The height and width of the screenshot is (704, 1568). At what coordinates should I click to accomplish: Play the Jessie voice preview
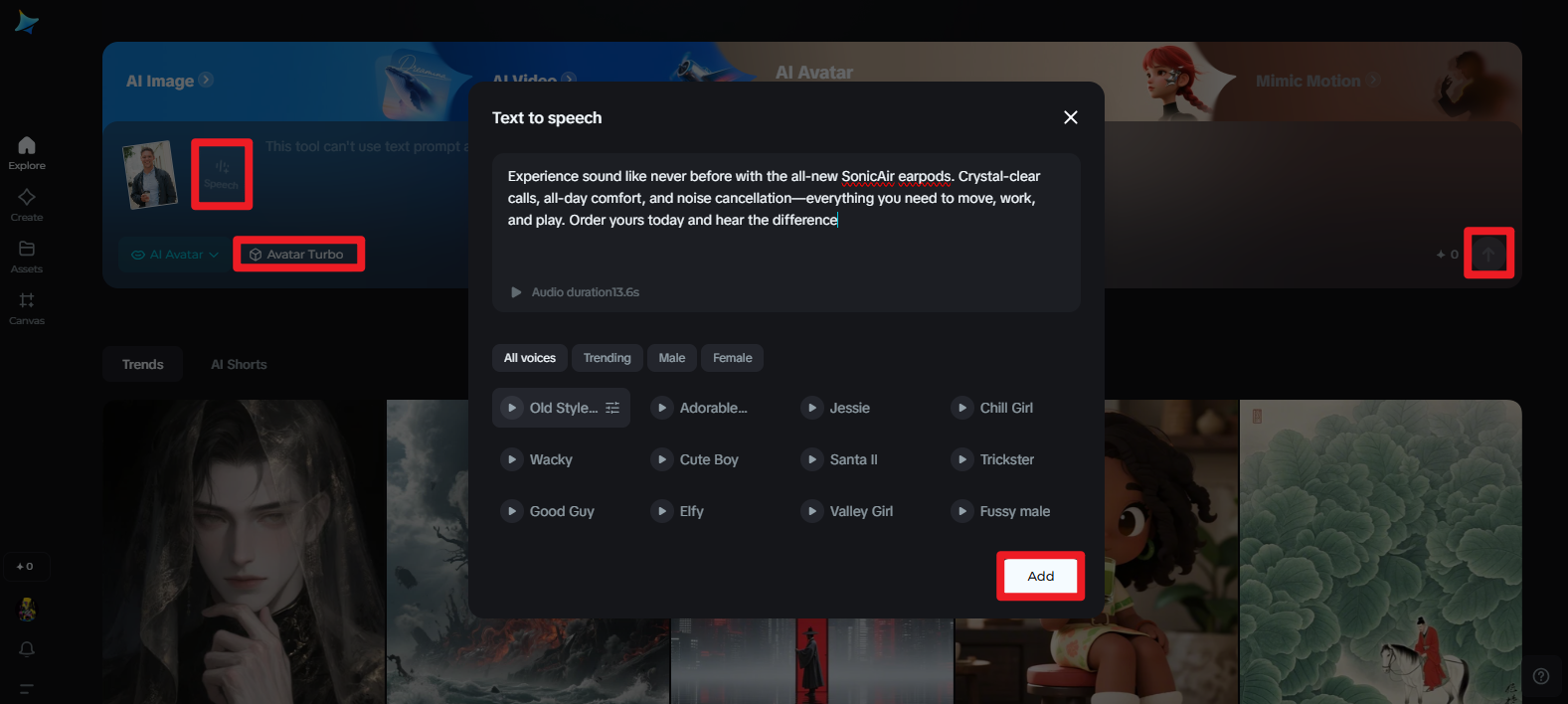[812, 408]
